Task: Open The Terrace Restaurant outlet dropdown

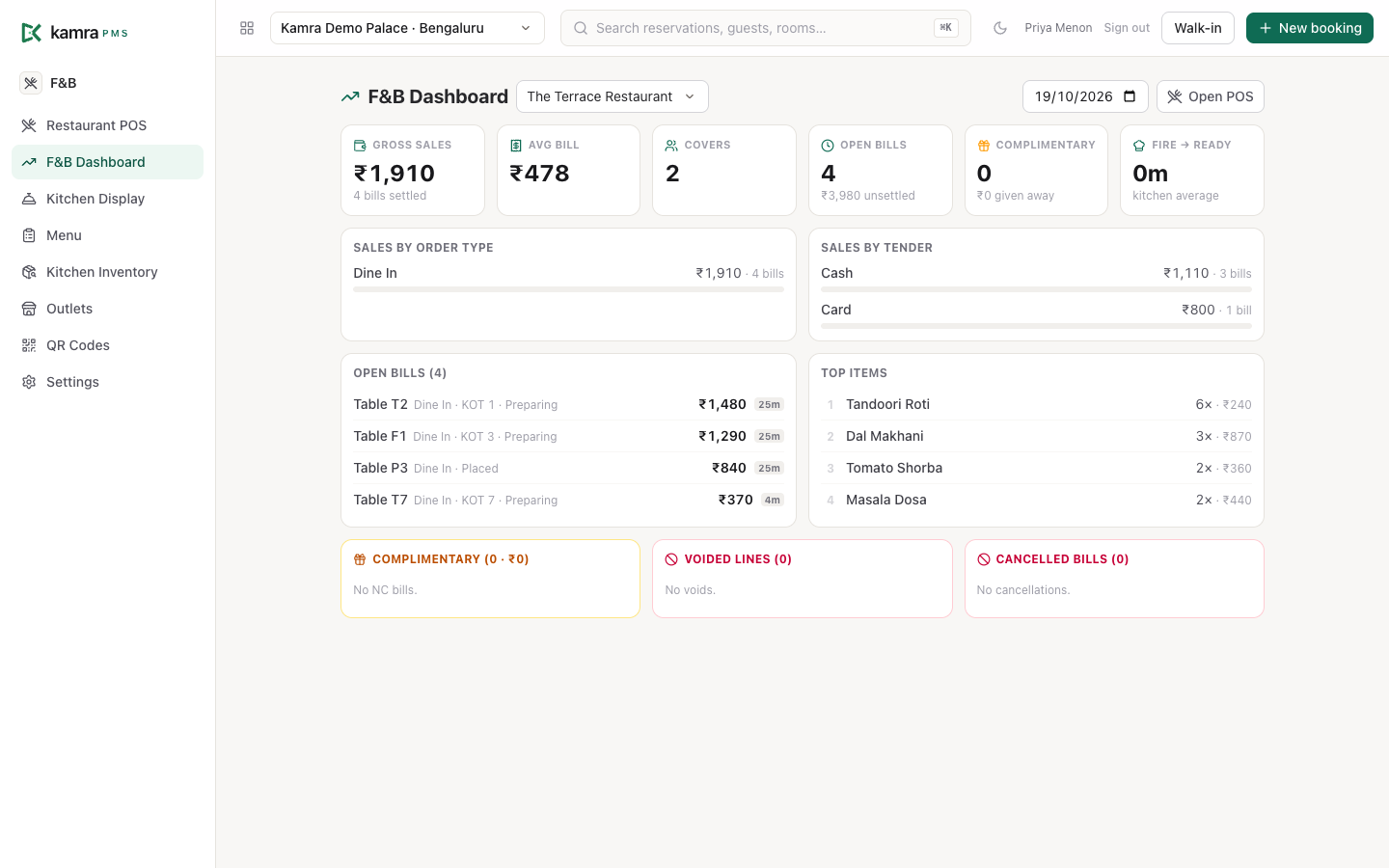Action: tap(613, 96)
